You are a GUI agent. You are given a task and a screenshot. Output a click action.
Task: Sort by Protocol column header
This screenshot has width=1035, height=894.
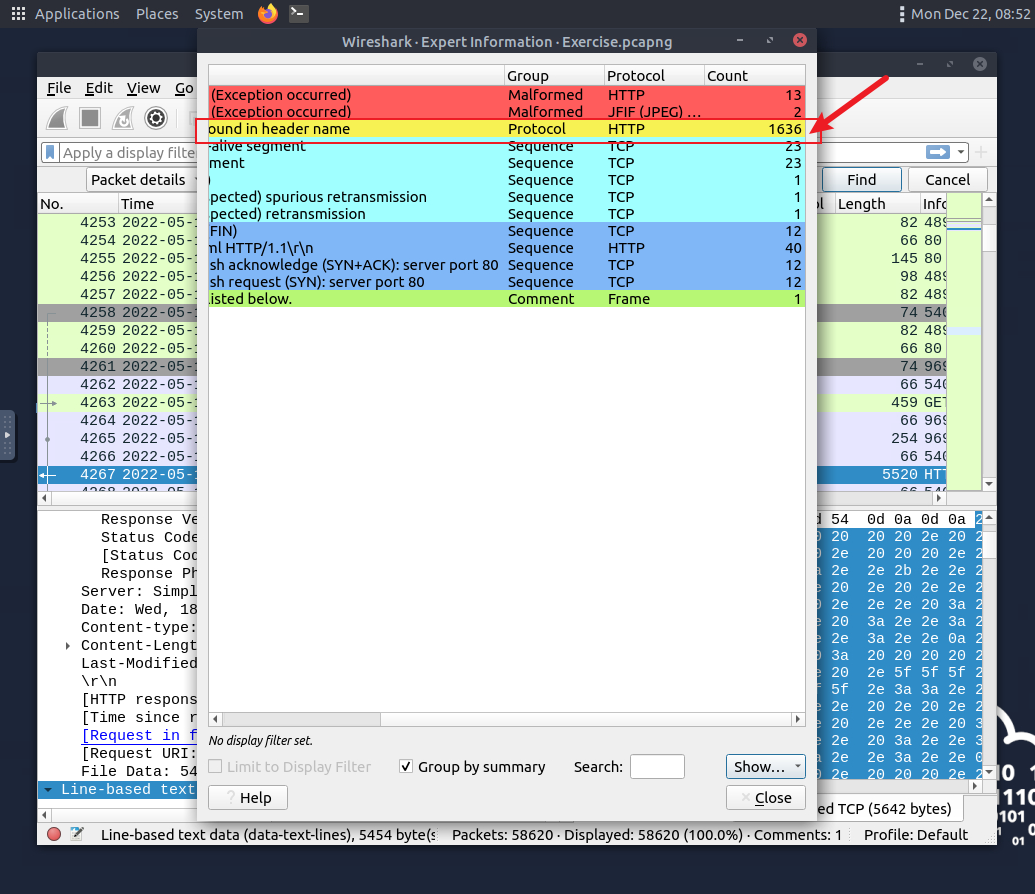pos(653,76)
